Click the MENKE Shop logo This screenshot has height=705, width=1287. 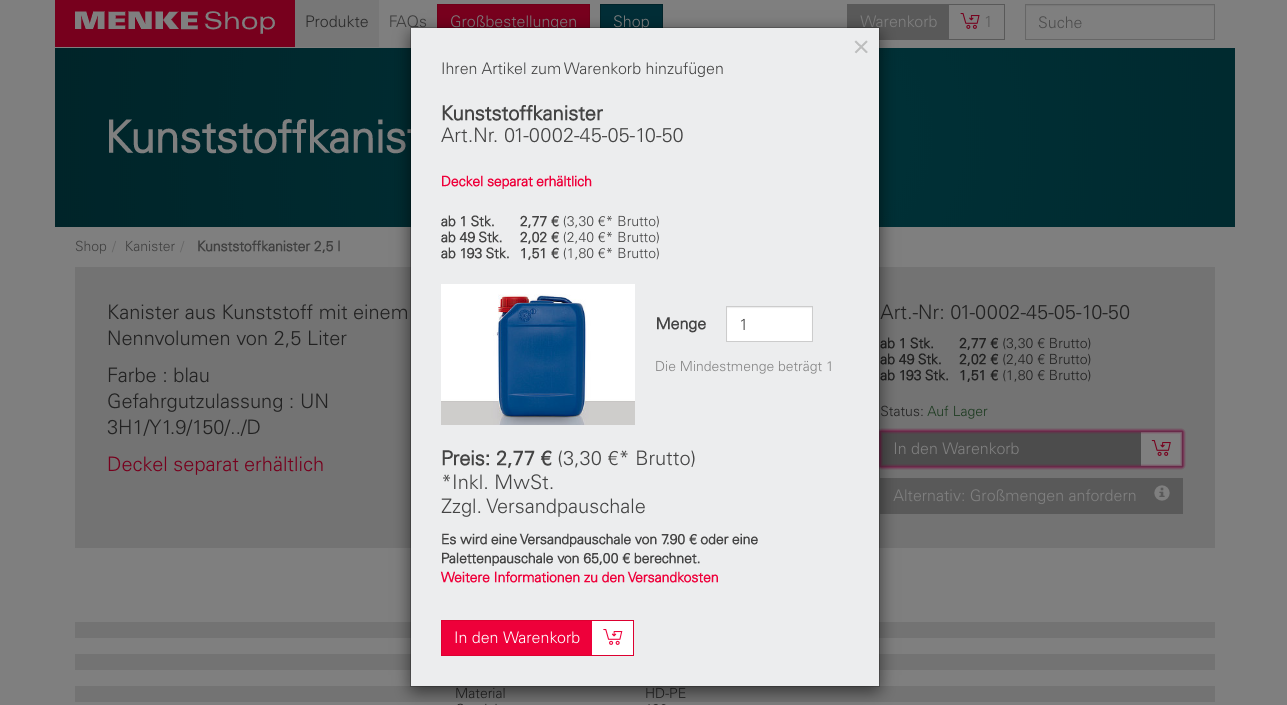tap(175, 22)
